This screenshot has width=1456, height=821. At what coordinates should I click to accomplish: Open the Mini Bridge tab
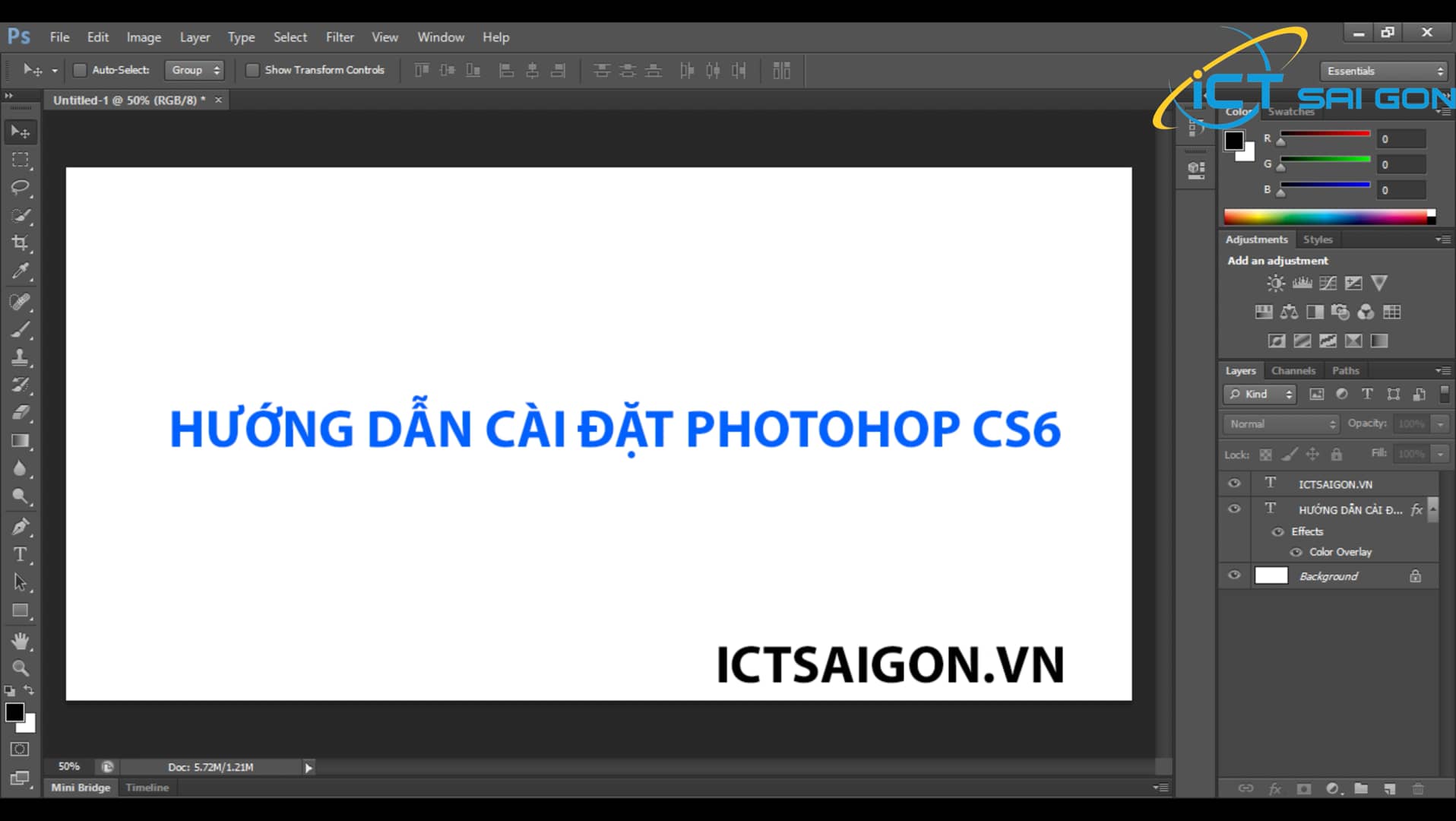pyautogui.click(x=81, y=788)
